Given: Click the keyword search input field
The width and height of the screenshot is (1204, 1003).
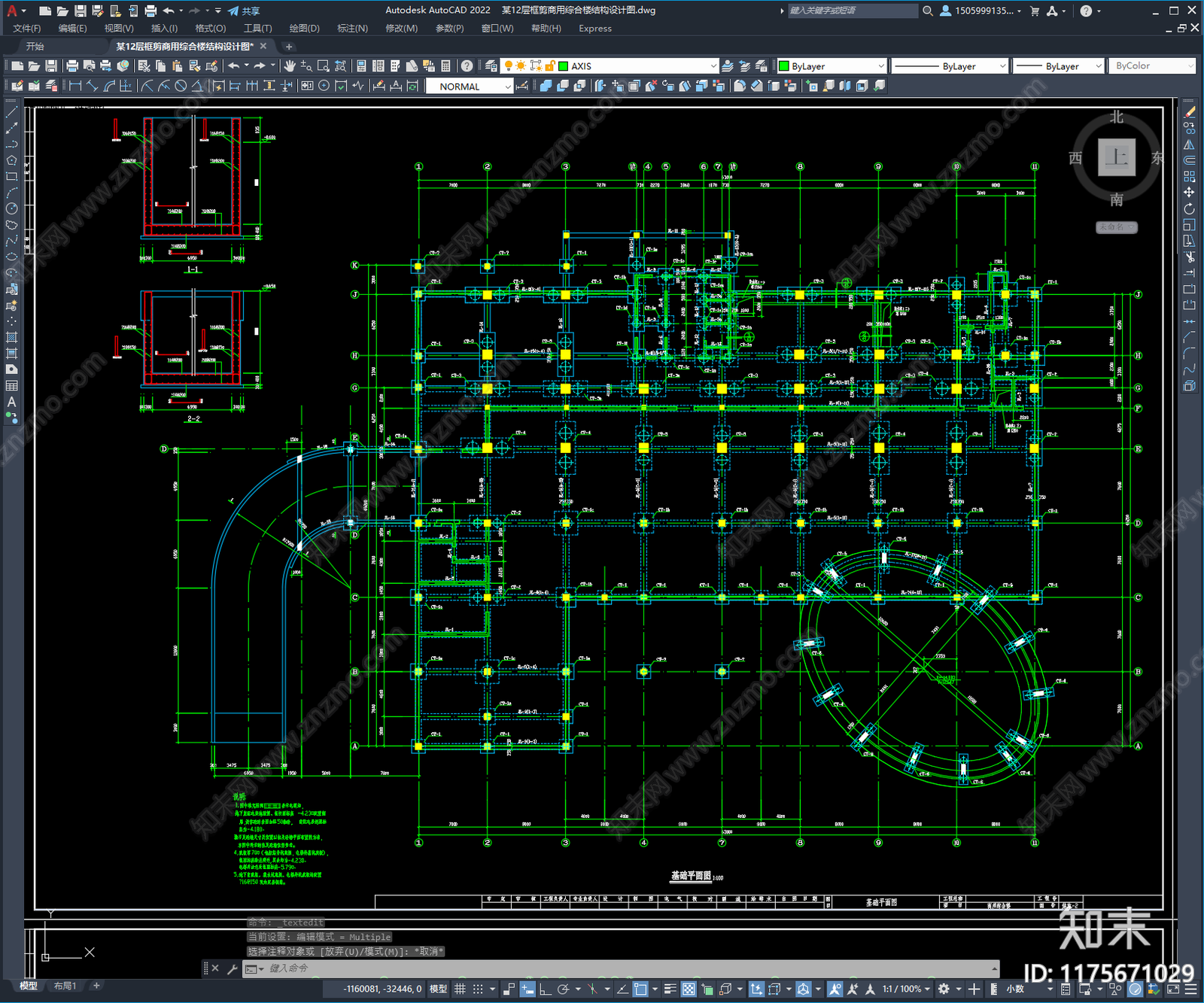Looking at the screenshot, I should click(x=852, y=11).
